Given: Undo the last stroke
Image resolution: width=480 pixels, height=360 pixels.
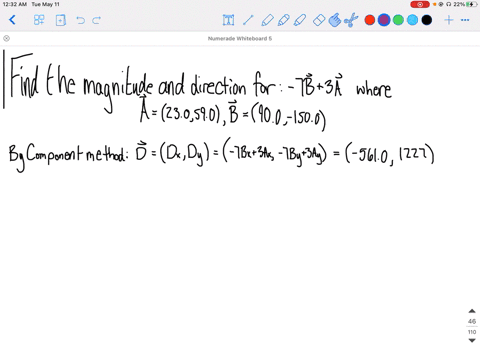Looking at the screenshot, I should tap(80, 20).
